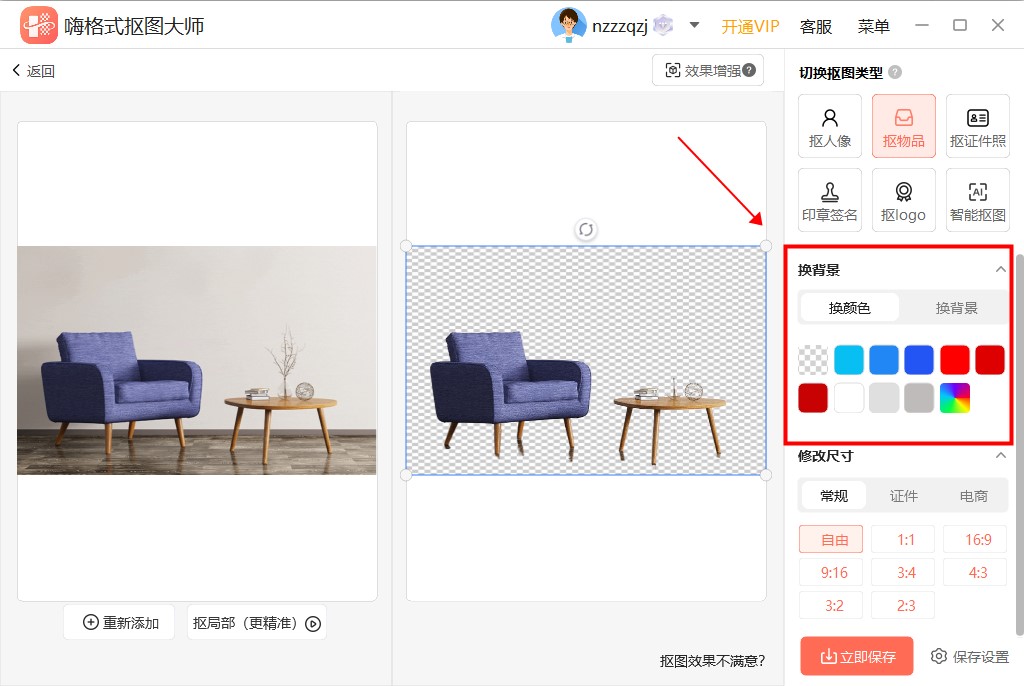
Task: Switch to 换颜色 tab
Action: pos(850,308)
